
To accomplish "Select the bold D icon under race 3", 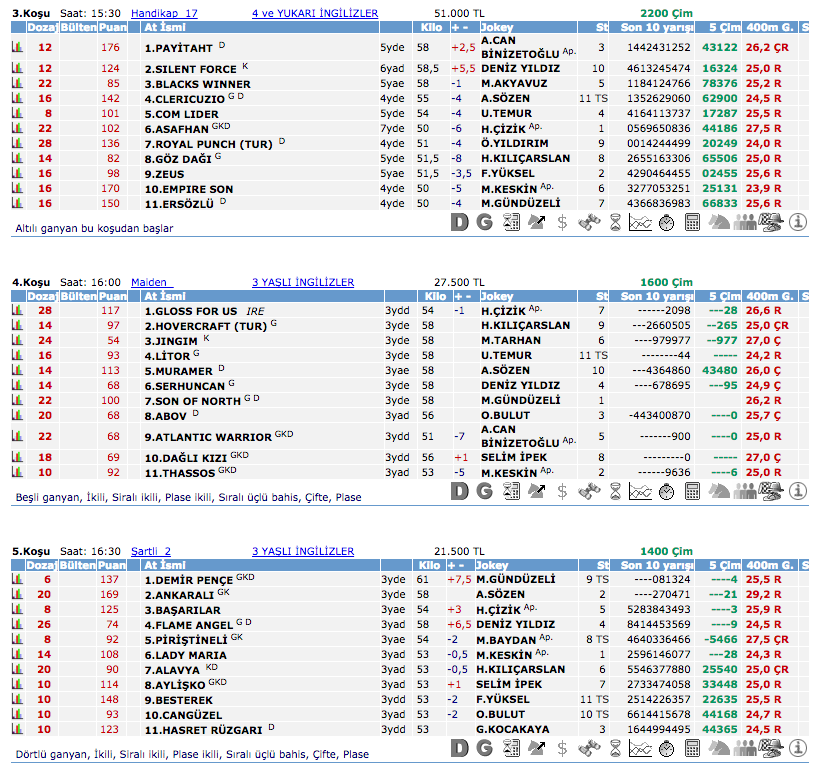I will 459,223.
